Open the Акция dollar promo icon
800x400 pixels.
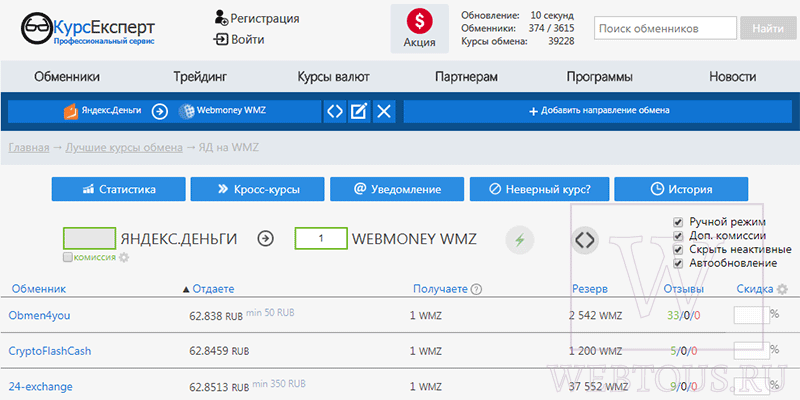(x=419, y=21)
